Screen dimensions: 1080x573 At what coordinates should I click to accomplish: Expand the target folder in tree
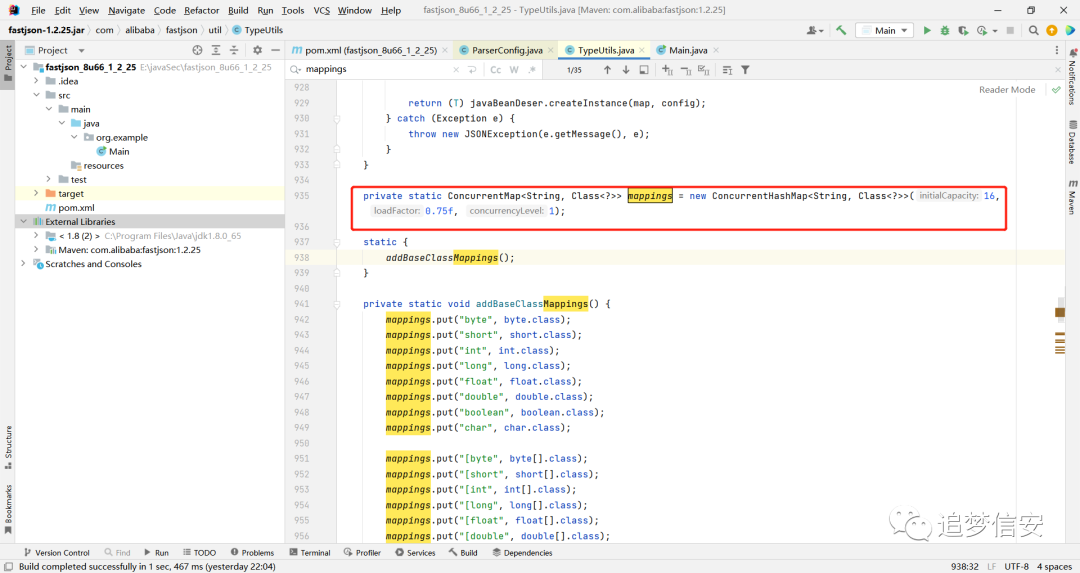36,194
